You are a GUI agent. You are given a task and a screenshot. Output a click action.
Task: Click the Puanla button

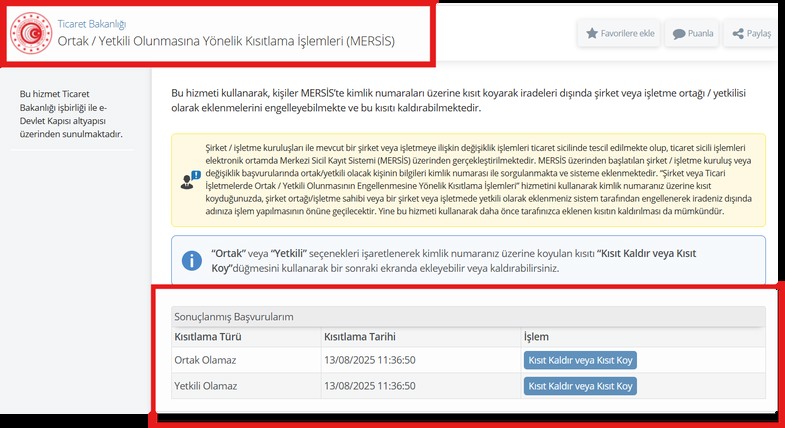click(x=692, y=34)
